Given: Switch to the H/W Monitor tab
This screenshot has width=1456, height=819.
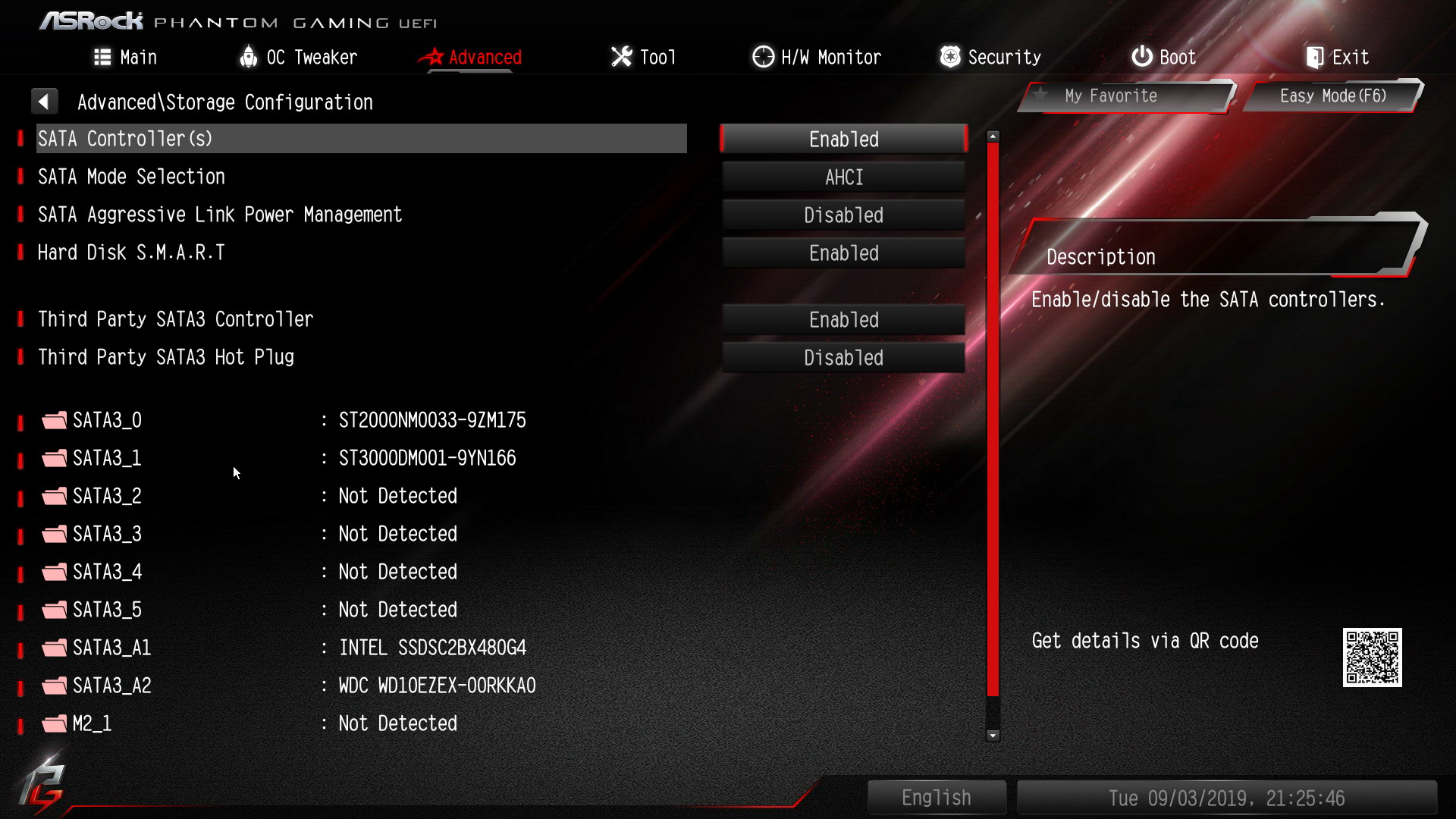Looking at the screenshot, I should coord(817,57).
